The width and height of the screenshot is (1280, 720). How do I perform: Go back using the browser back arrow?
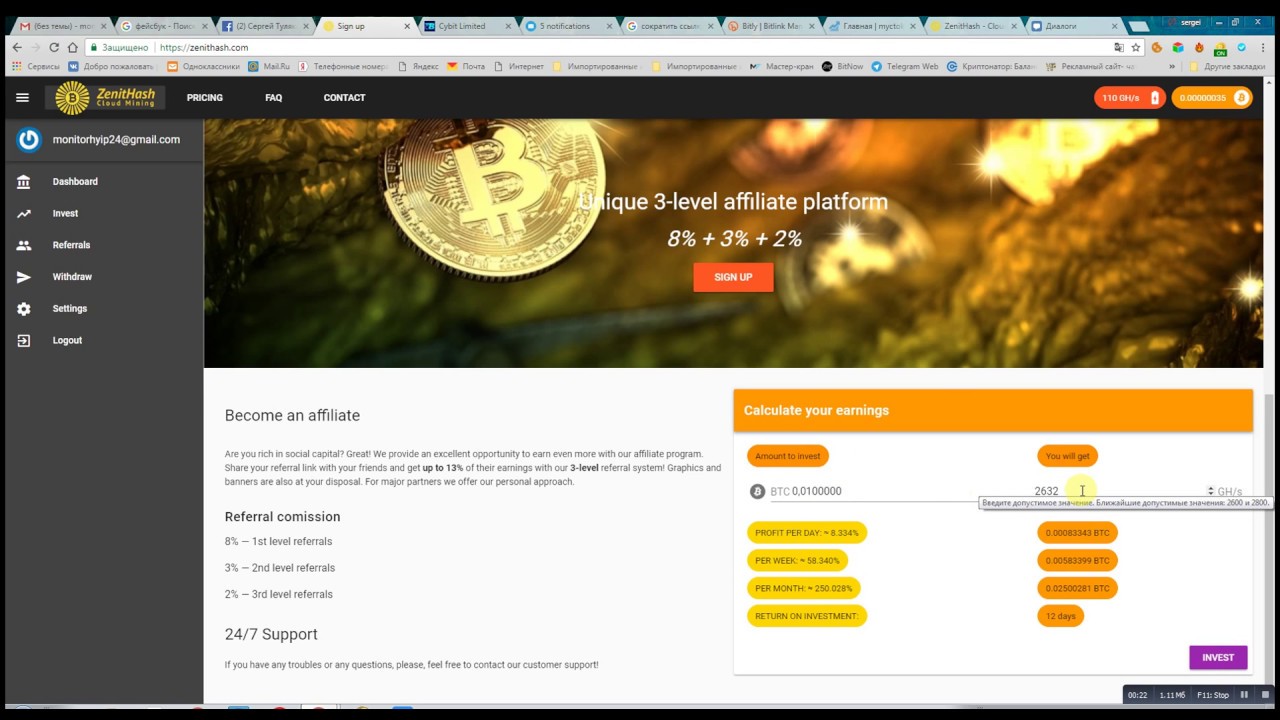point(16,47)
